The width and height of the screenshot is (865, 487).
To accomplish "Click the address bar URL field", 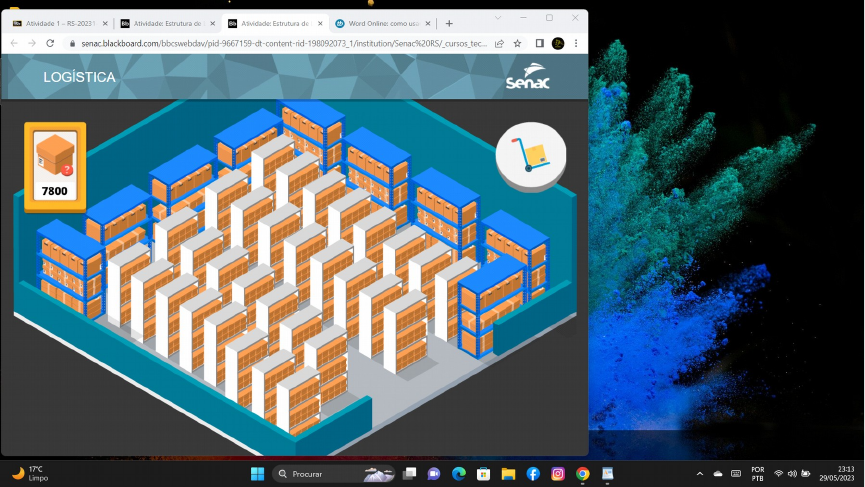I will (280, 43).
